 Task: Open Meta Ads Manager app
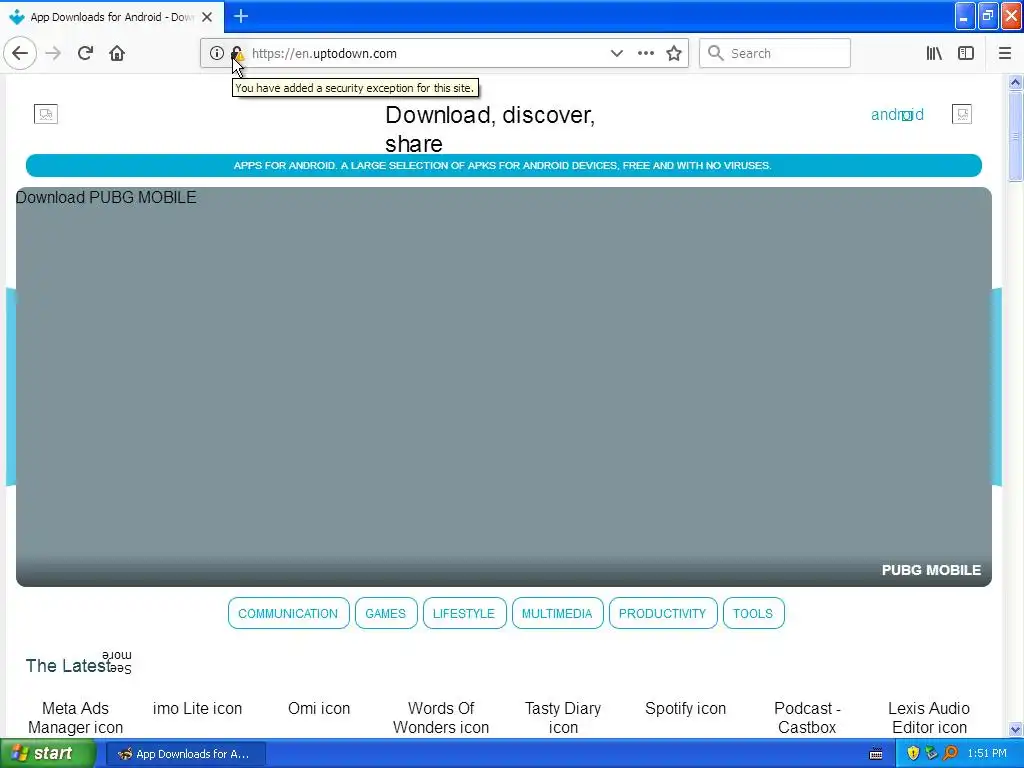pos(75,718)
